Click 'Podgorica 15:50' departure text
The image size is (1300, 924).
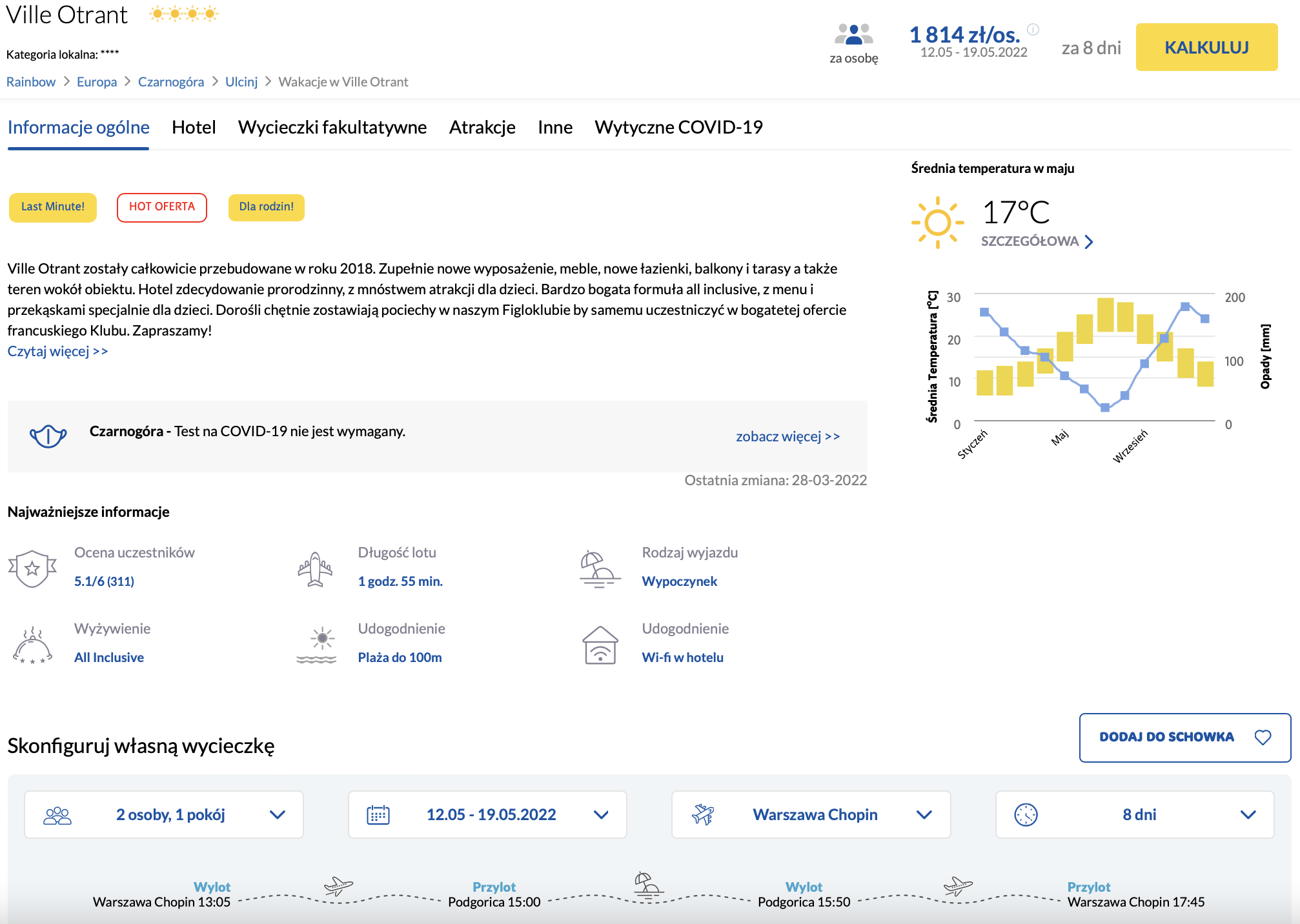click(804, 902)
